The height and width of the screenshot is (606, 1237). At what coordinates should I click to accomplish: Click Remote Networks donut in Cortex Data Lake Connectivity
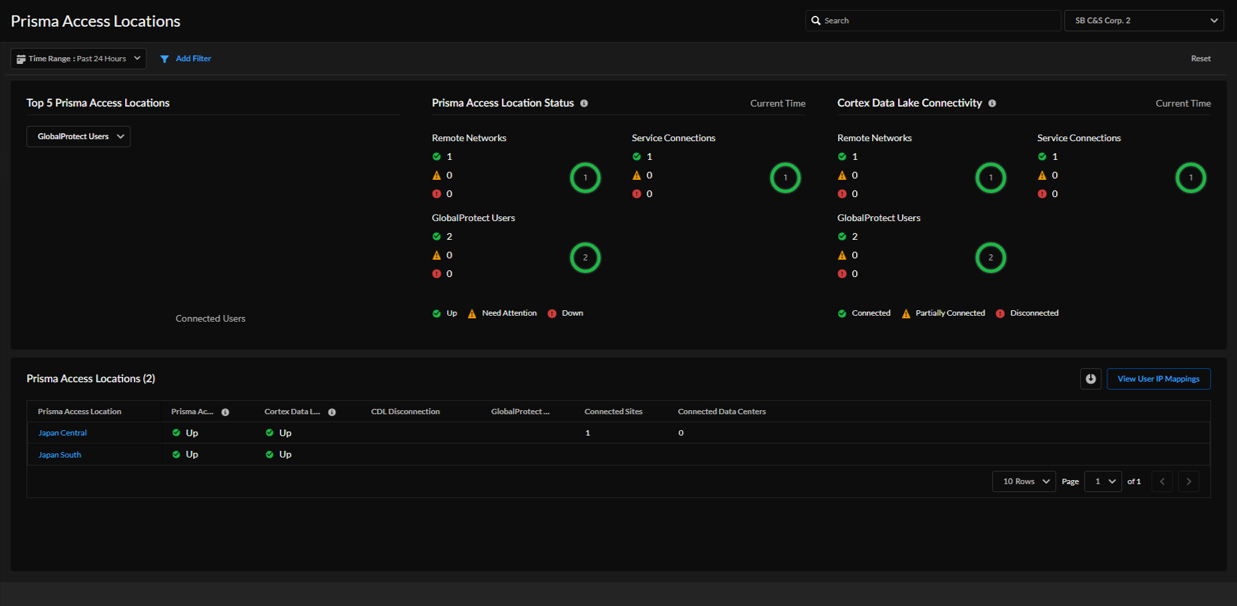(x=990, y=178)
